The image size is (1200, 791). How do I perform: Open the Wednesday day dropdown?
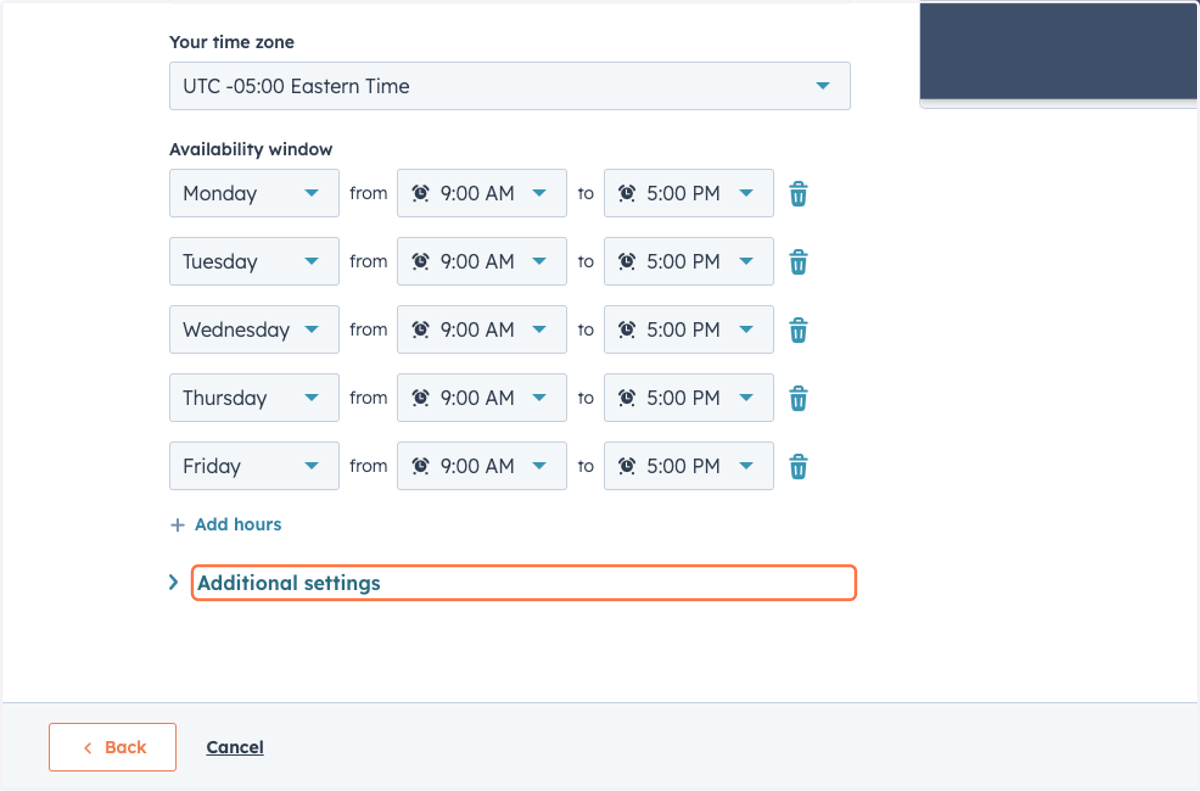pos(254,329)
